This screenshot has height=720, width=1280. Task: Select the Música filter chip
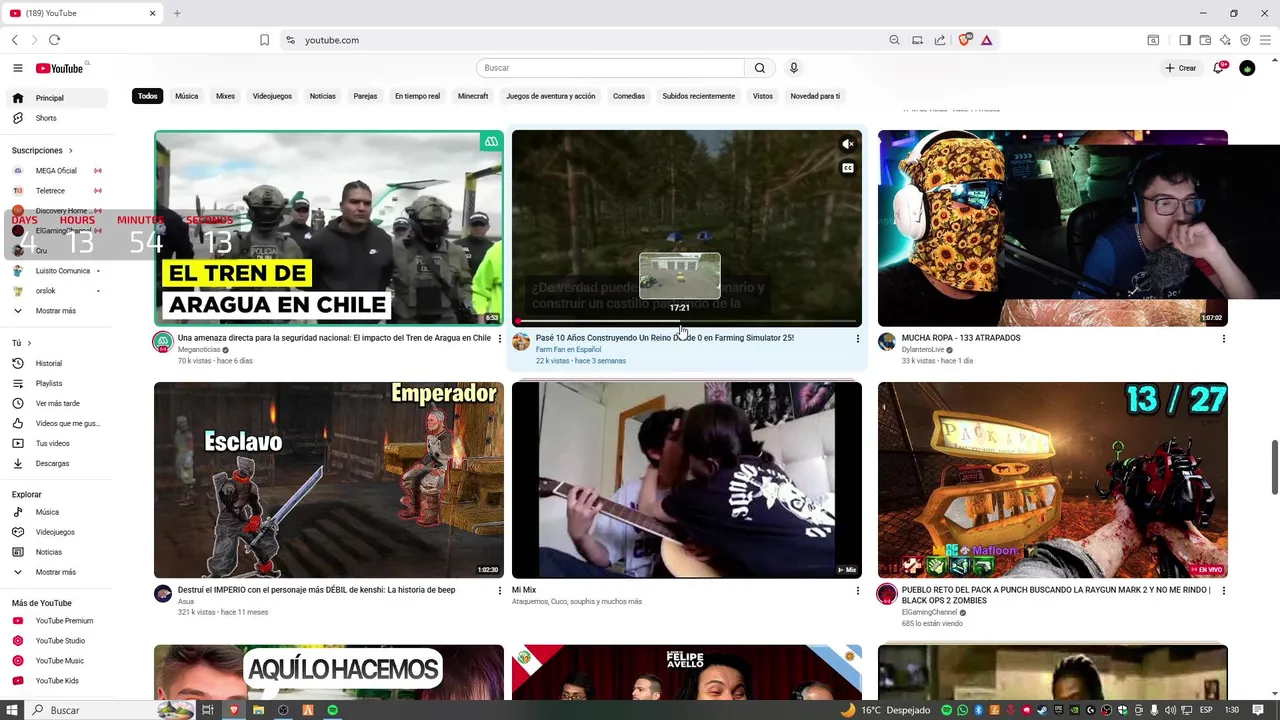click(x=187, y=96)
